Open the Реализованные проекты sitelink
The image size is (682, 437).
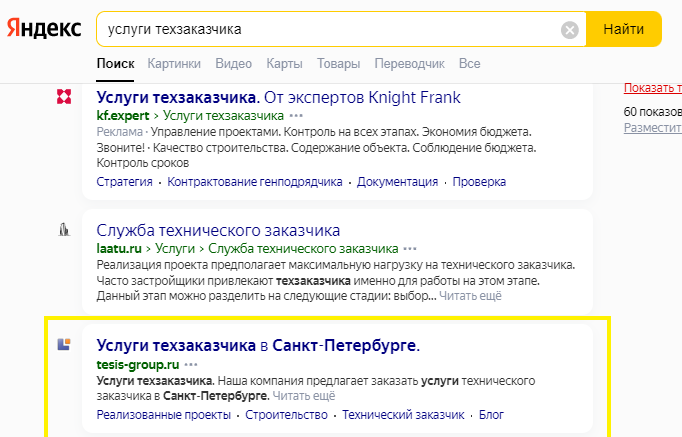(164, 414)
